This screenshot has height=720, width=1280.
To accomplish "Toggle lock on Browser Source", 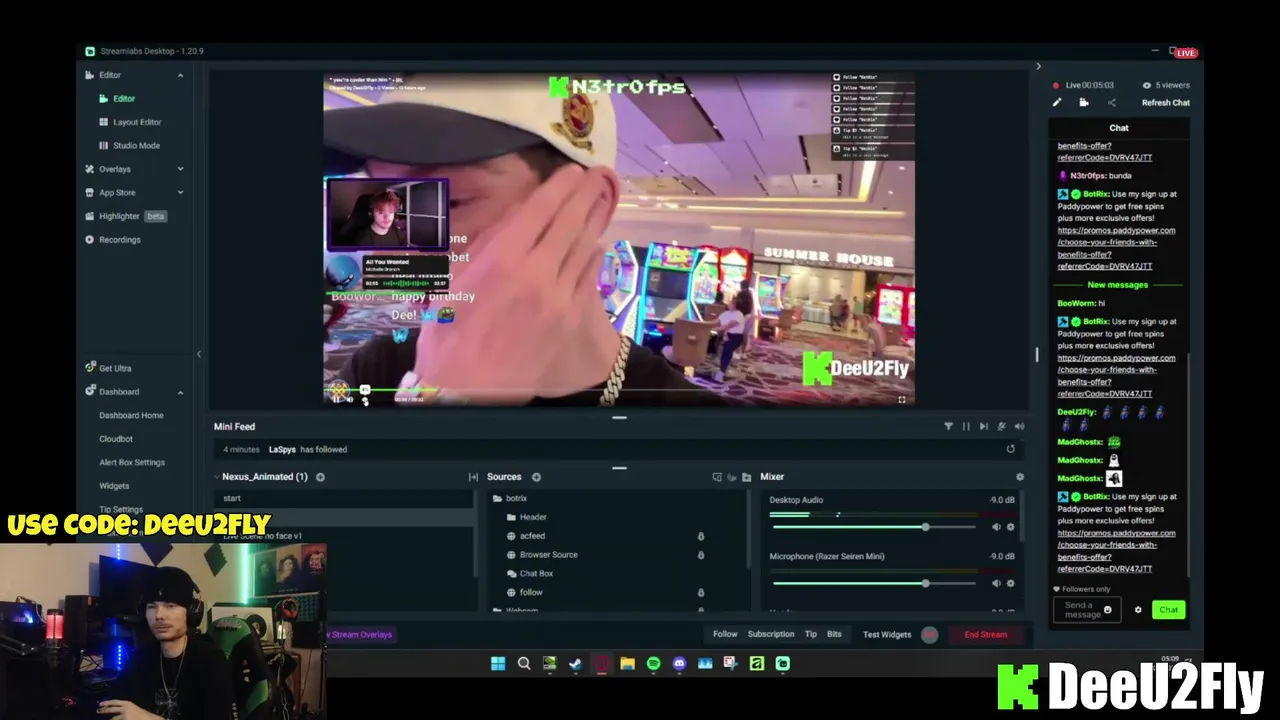I will (x=700, y=555).
